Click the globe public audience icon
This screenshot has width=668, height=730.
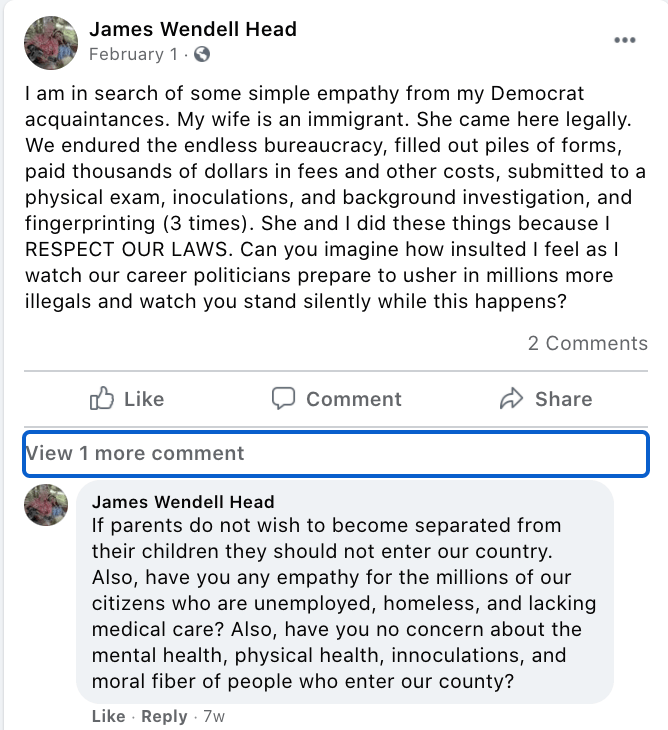tap(201, 54)
